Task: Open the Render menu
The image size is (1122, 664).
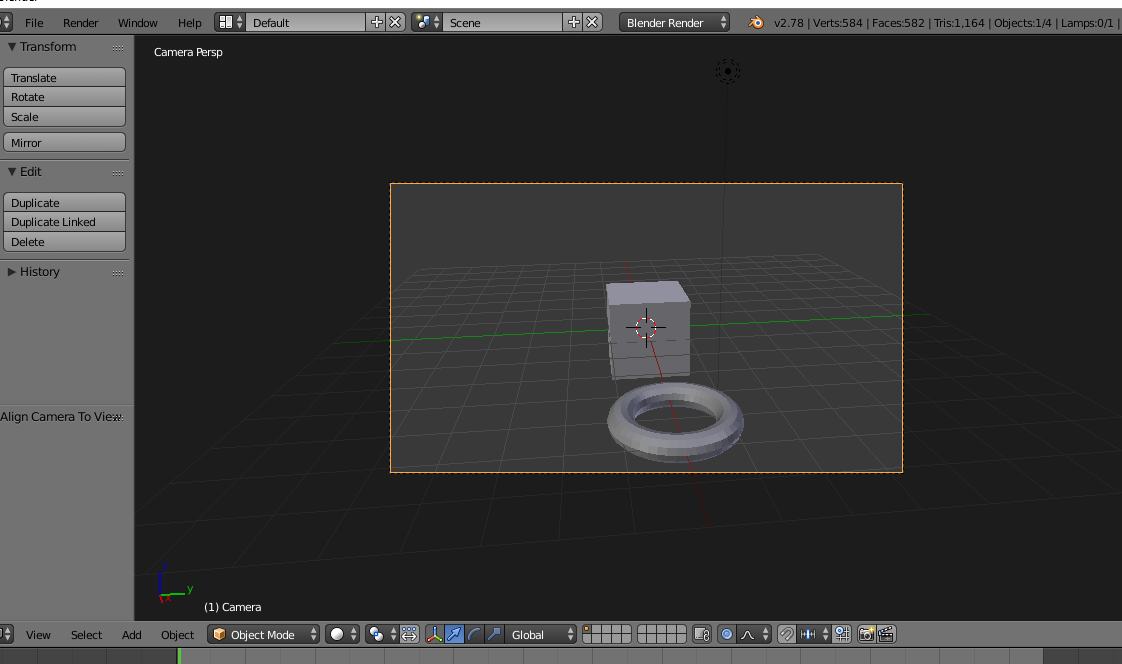Action: click(x=80, y=23)
